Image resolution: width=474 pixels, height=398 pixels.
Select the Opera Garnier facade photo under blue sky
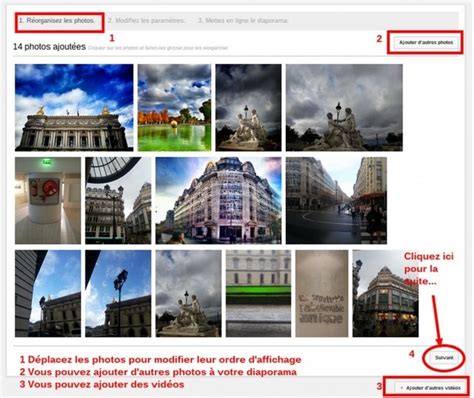tap(74, 108)
